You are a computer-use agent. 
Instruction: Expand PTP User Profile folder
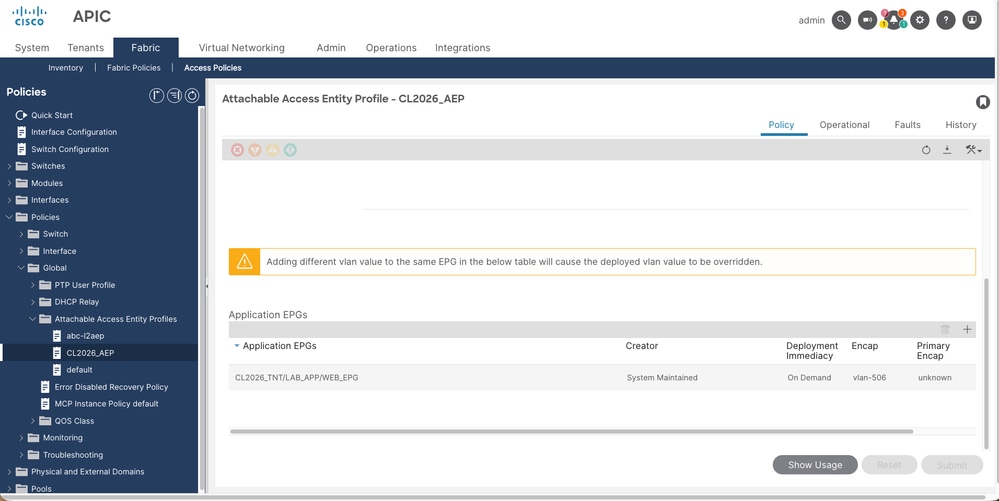33,285
